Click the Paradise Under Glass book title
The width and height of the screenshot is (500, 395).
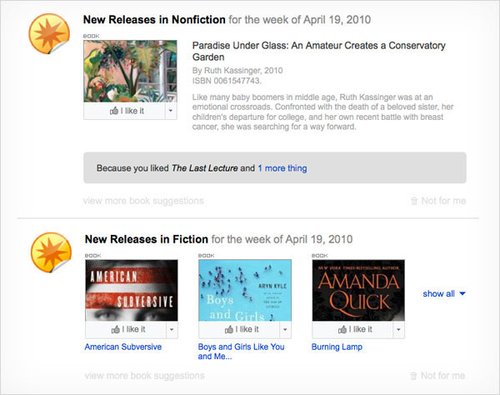[319, 51]
